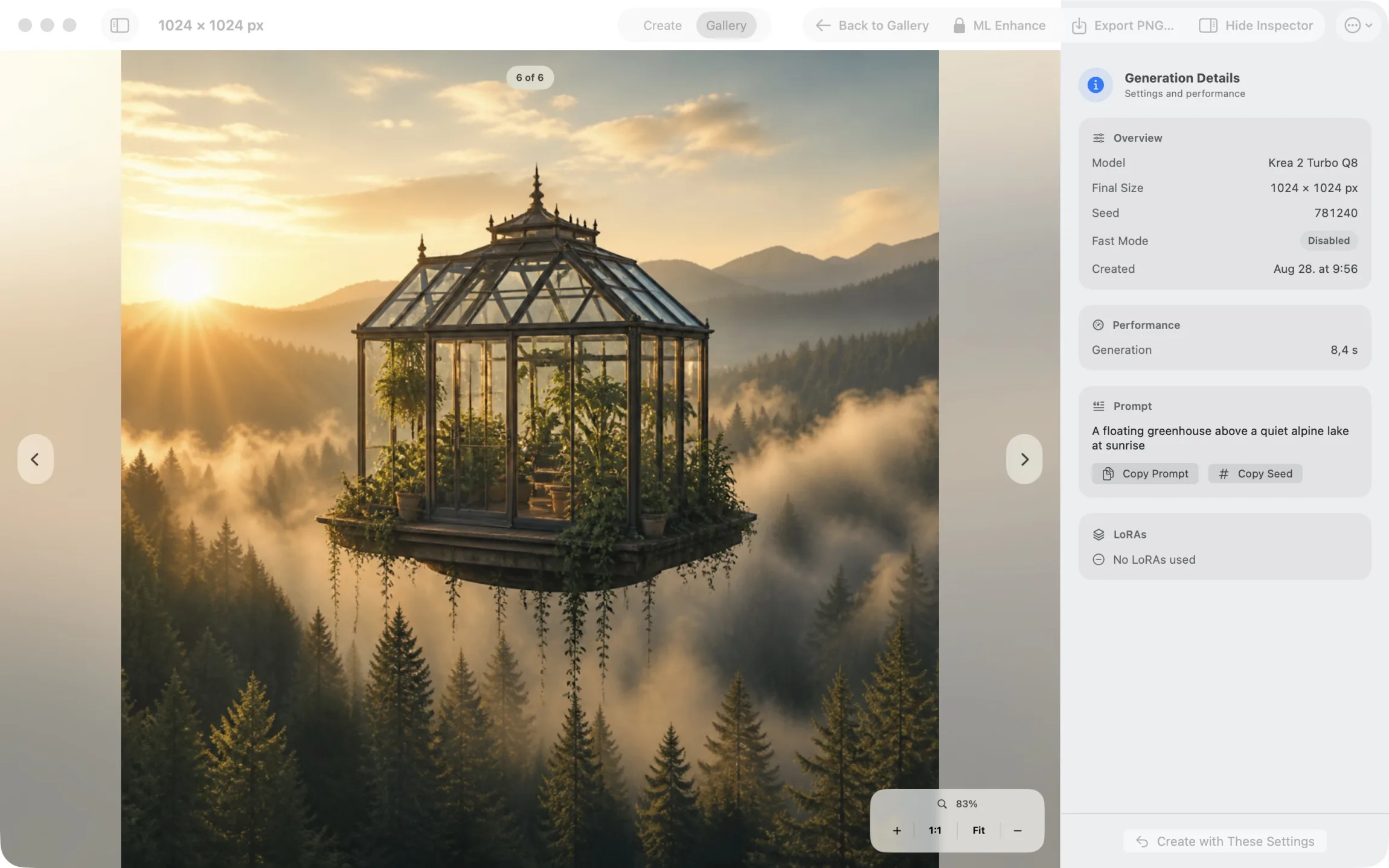Fit the image to the window
Image resolution: width=1389 pixels, height=868 pixels.
pos(978,831)
